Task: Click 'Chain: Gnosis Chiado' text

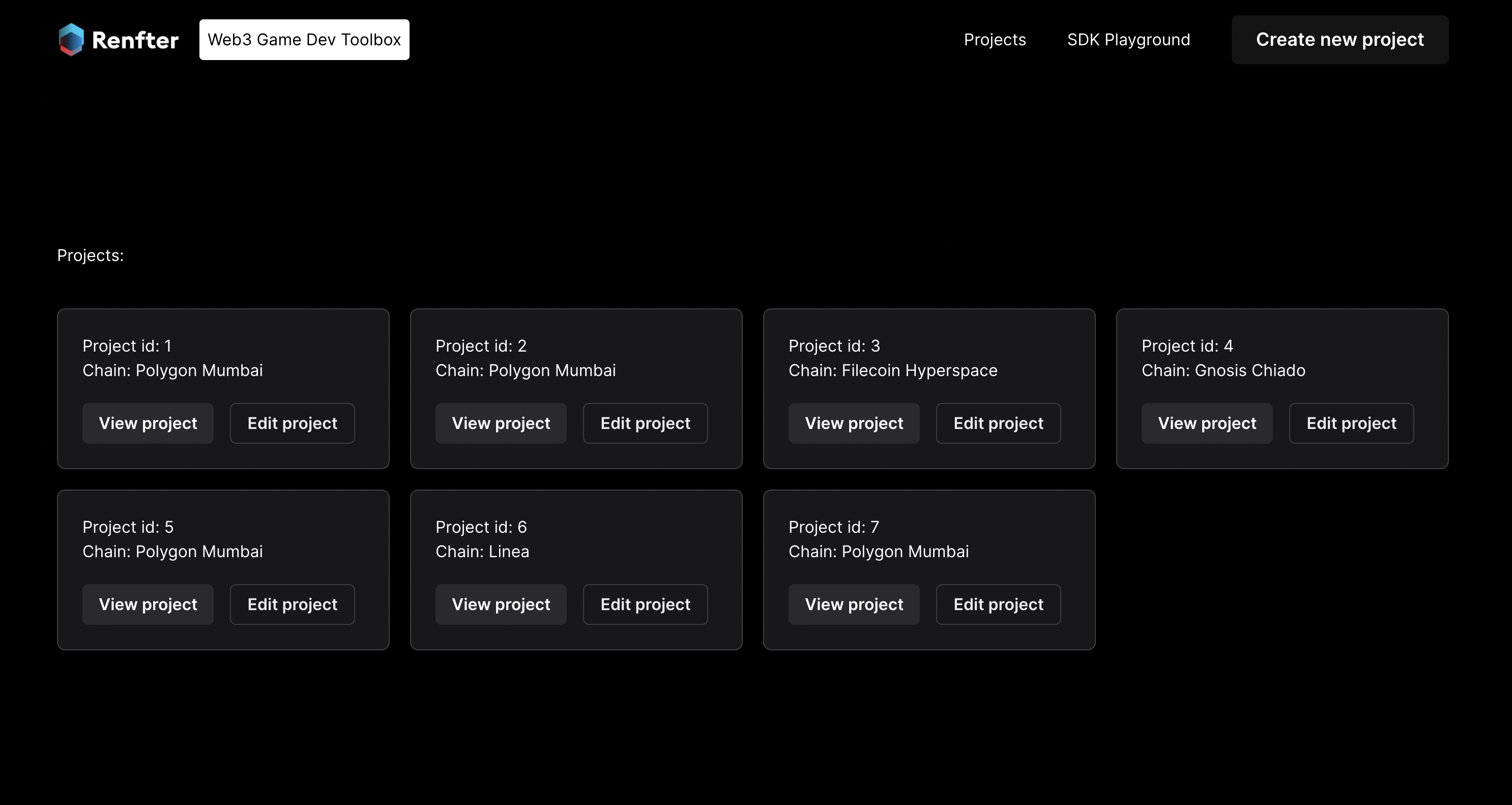Action: point(1223,370)
